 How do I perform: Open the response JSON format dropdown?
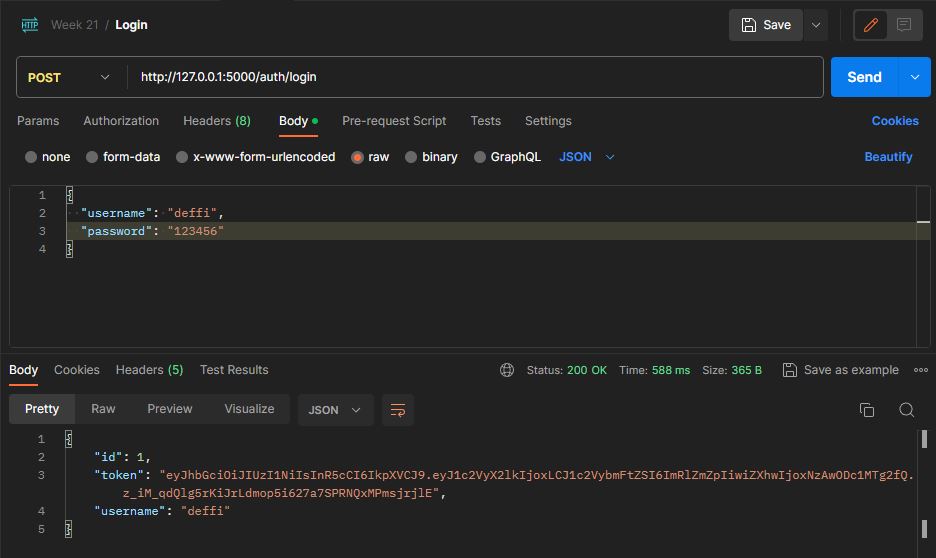pyautogui.click(x=335, y=410)
